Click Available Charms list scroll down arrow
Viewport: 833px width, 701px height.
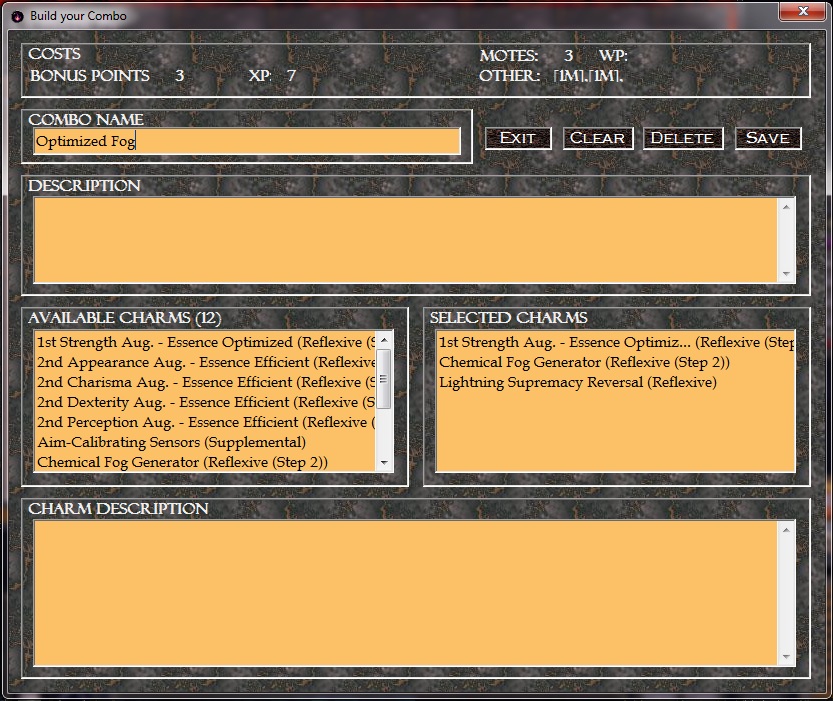[384, 463]
